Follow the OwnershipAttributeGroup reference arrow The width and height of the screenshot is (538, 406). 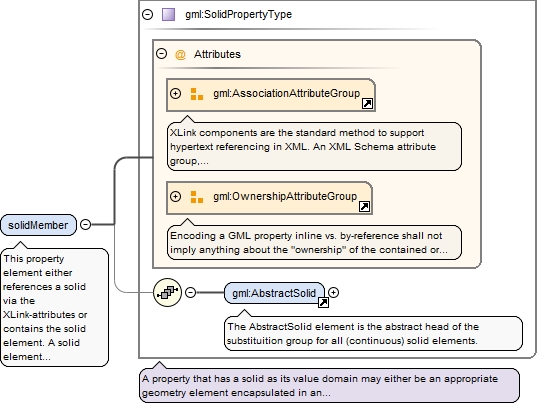pyautogui.click(x=364, y=206)
